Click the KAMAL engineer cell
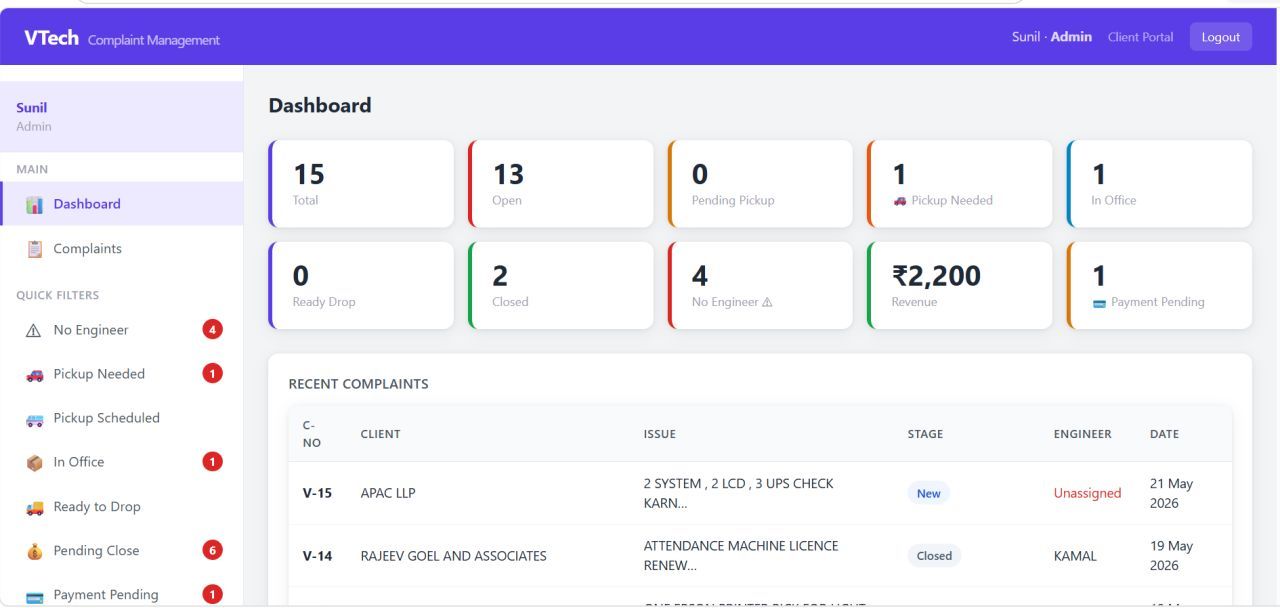The height and width of the screenshot is (608, 1280). click(1075, 556)
